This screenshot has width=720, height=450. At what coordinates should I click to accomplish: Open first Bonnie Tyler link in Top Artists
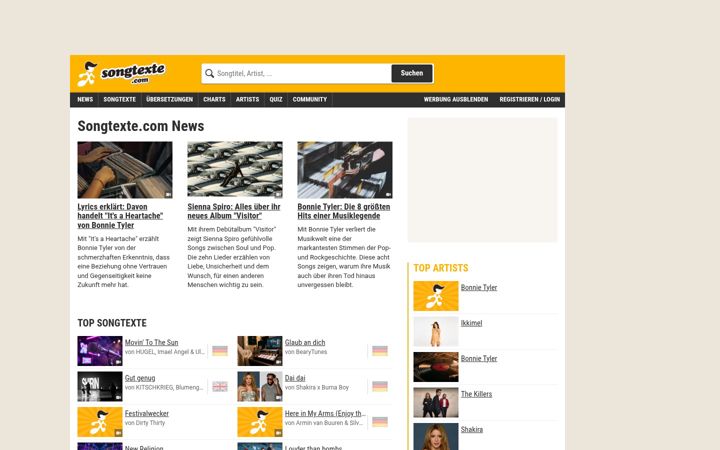pyautogui.click(x=479, y=287)
